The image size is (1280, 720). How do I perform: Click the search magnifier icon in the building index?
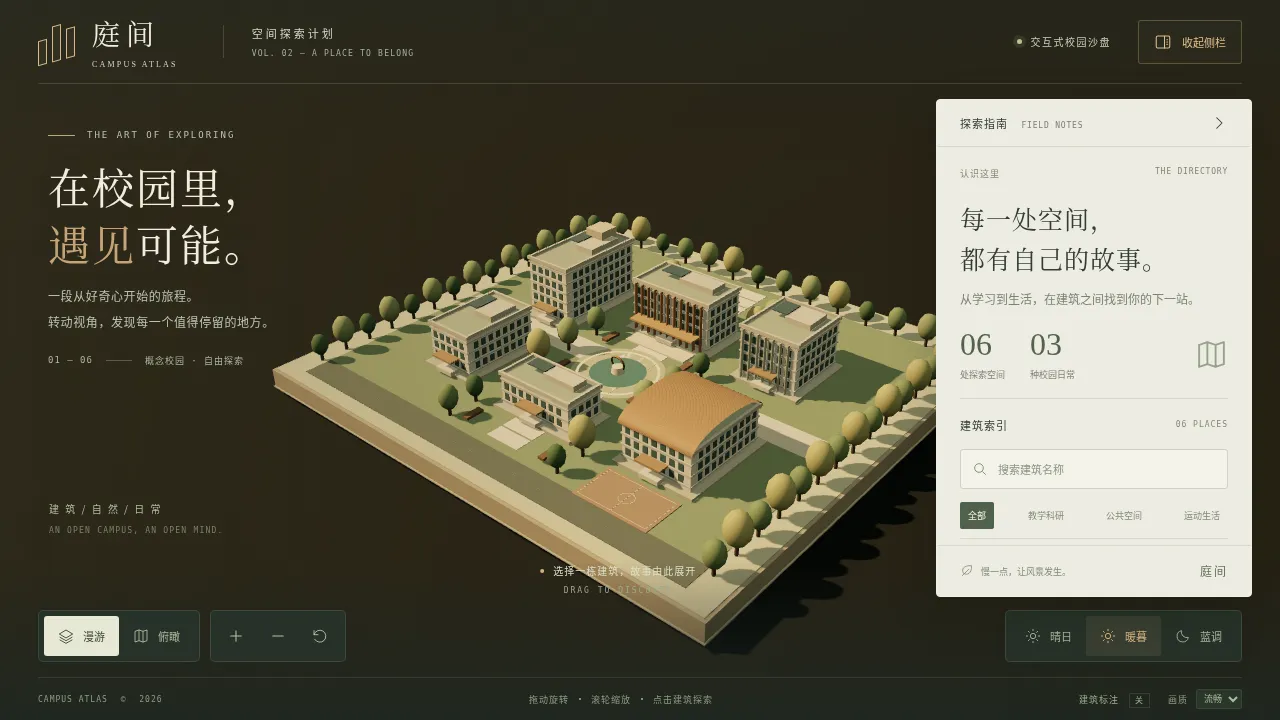[980, 469]
